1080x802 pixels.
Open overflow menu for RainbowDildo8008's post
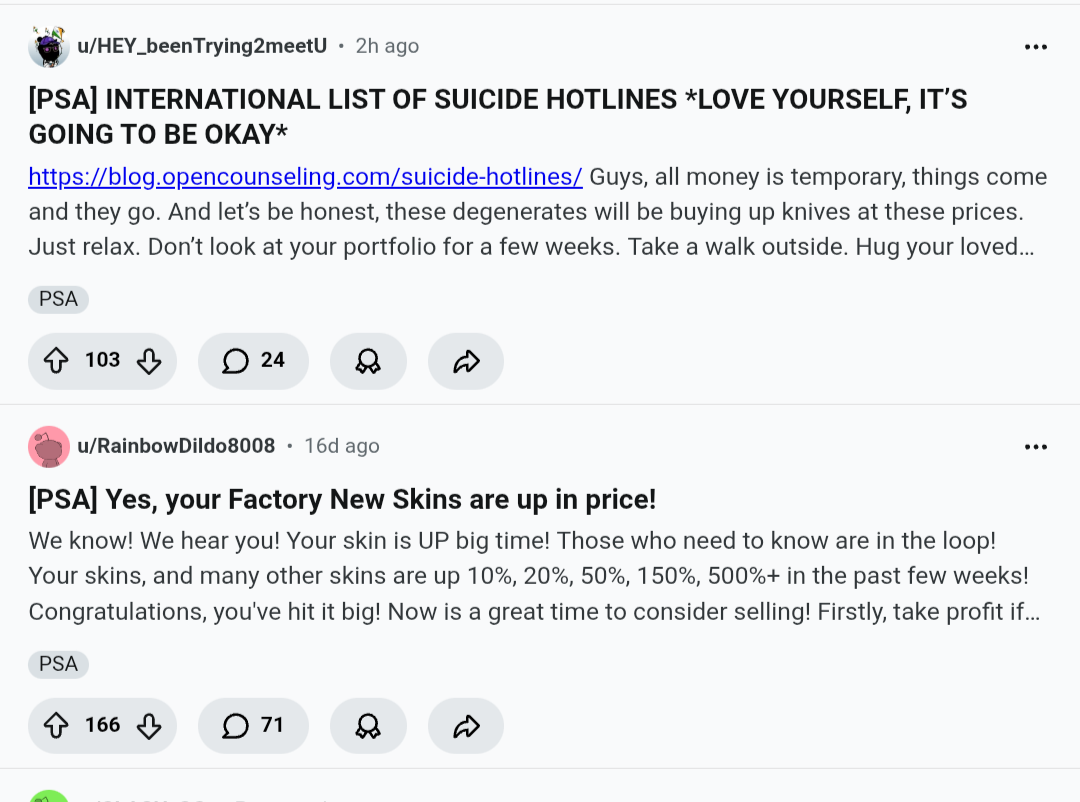pyautogui.click(x=1036, y=446)
